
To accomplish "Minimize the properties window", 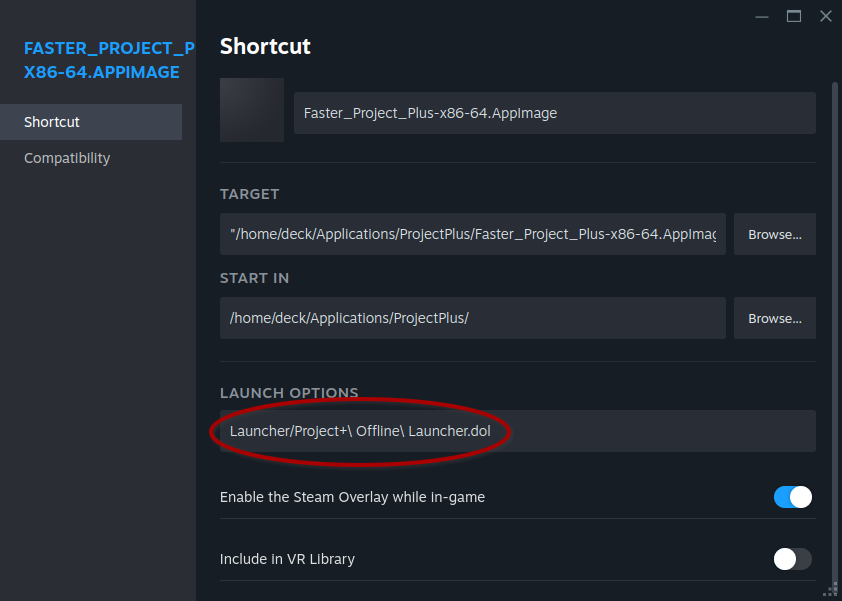I will click(762, 17).
